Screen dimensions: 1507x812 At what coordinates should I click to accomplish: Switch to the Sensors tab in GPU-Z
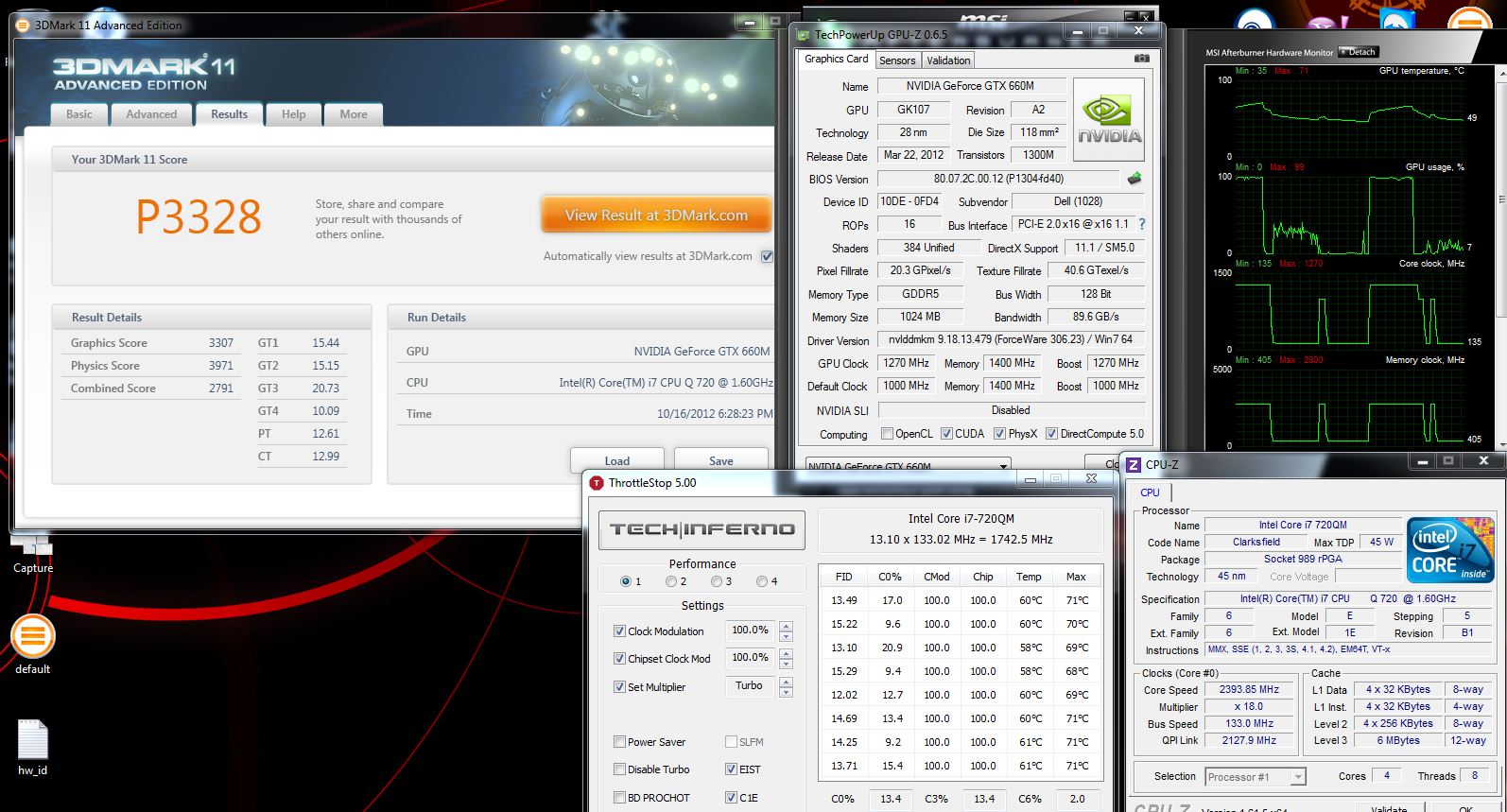897,60
